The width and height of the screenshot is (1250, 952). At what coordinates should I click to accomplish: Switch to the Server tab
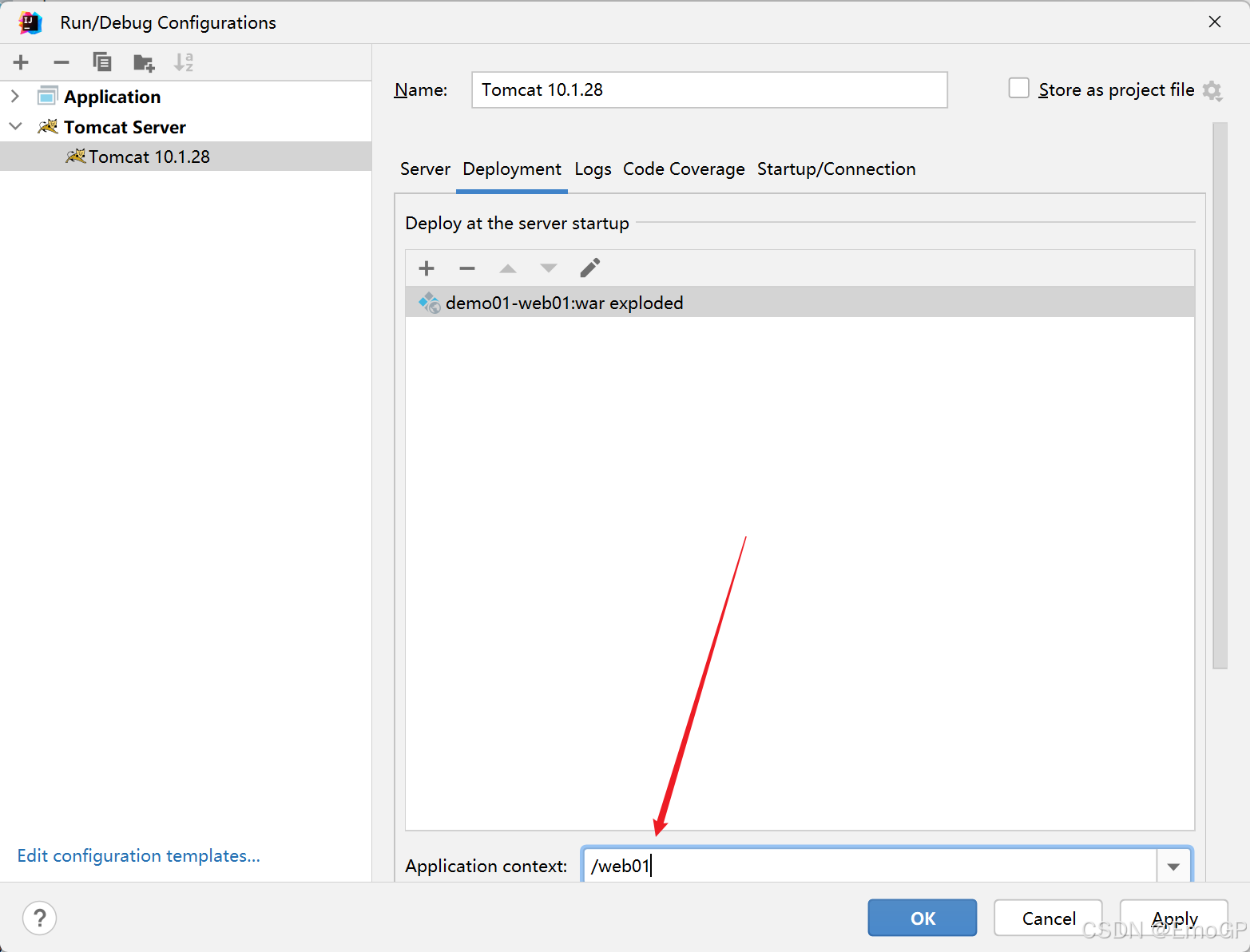pos(425,169)
